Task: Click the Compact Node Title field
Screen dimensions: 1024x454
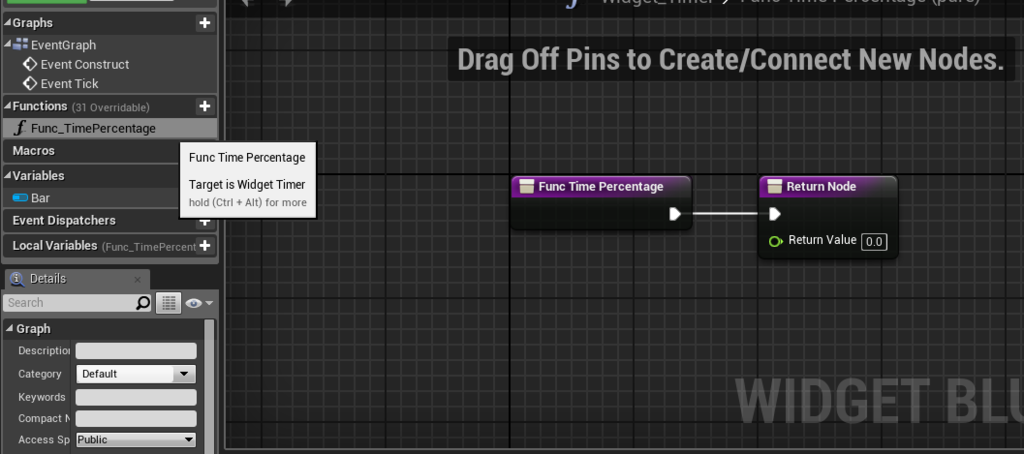Action: coord(136,419)
